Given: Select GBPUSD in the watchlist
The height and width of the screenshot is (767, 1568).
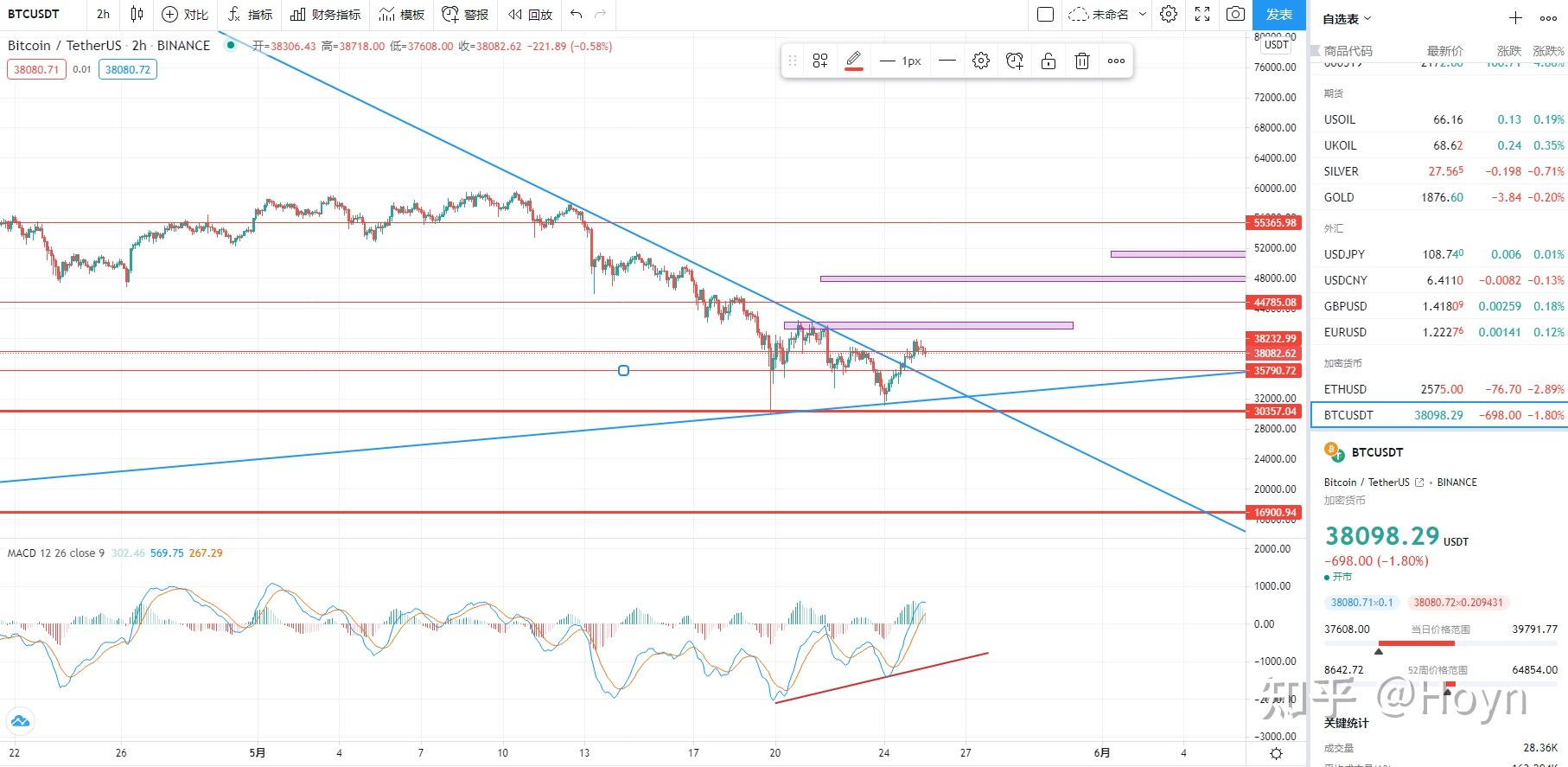Looking at the screenshot, I should [1438, 306].
